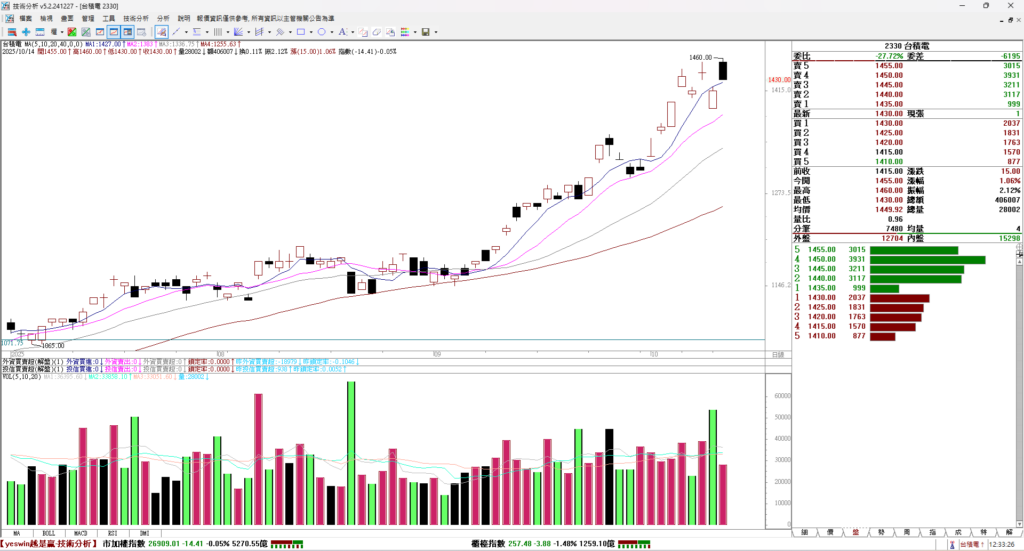Click the eraser icon in the toolbar
1024x551 pixels.
coord(376,32)
